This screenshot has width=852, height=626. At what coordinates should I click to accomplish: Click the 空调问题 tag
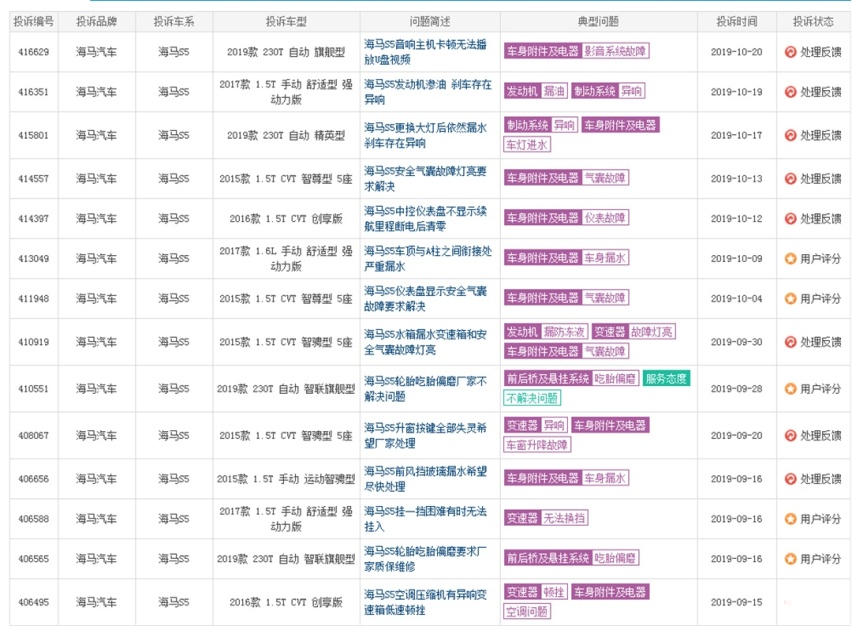527,612
